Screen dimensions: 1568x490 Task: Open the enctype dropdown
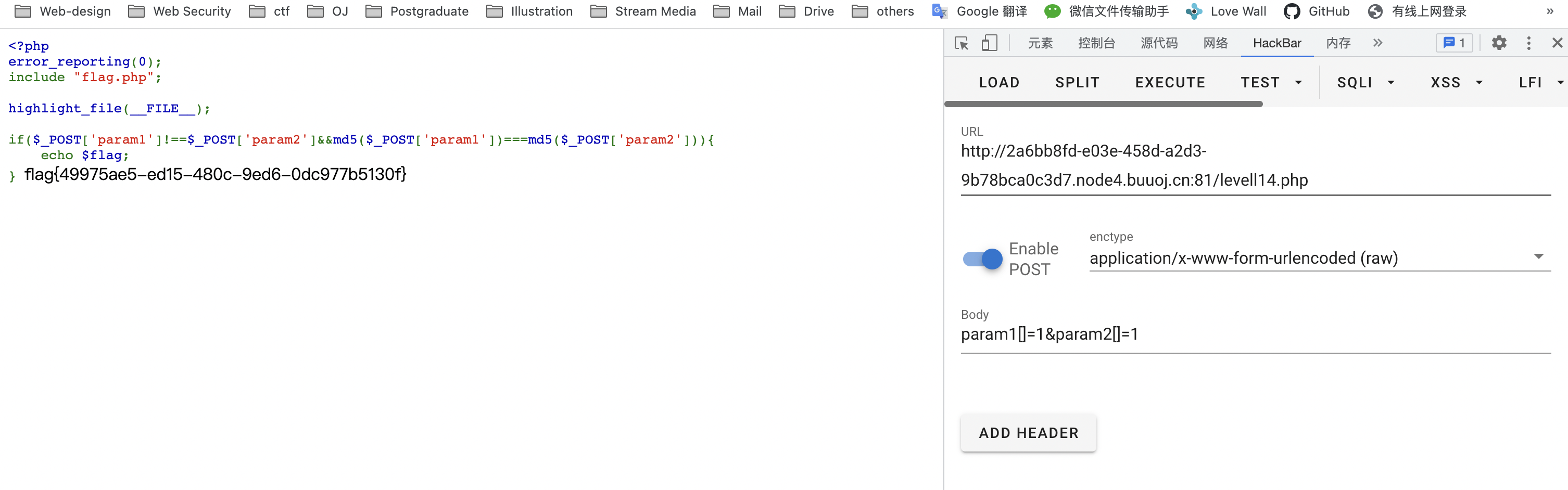1320,258
